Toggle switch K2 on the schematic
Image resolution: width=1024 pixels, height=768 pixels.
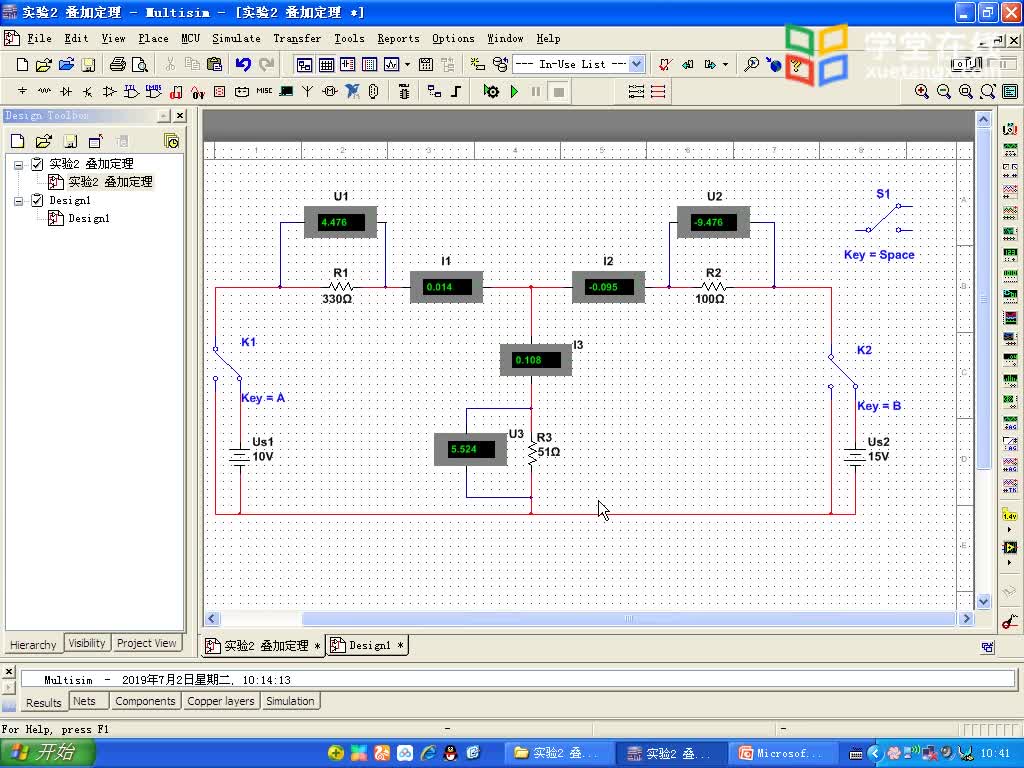(843, 372)
